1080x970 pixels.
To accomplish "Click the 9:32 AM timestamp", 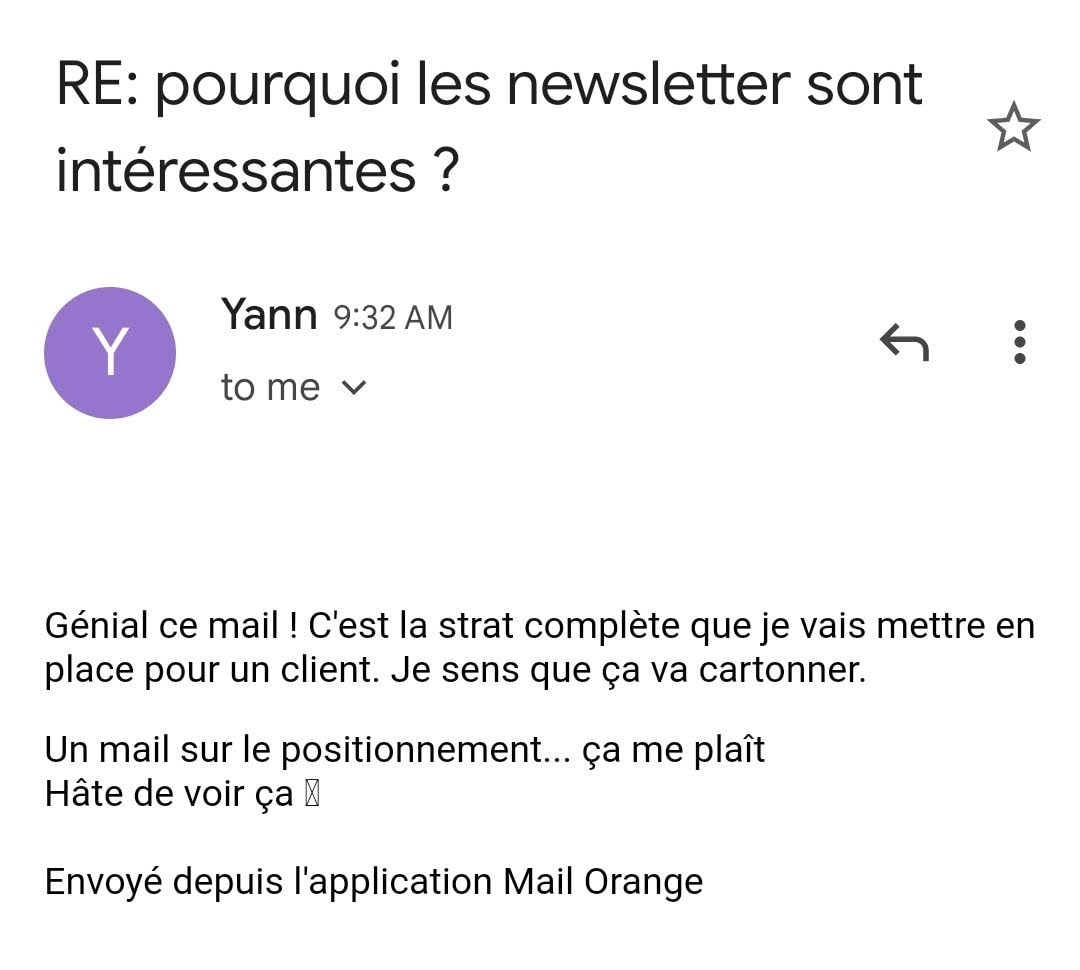I will [393, 318].
